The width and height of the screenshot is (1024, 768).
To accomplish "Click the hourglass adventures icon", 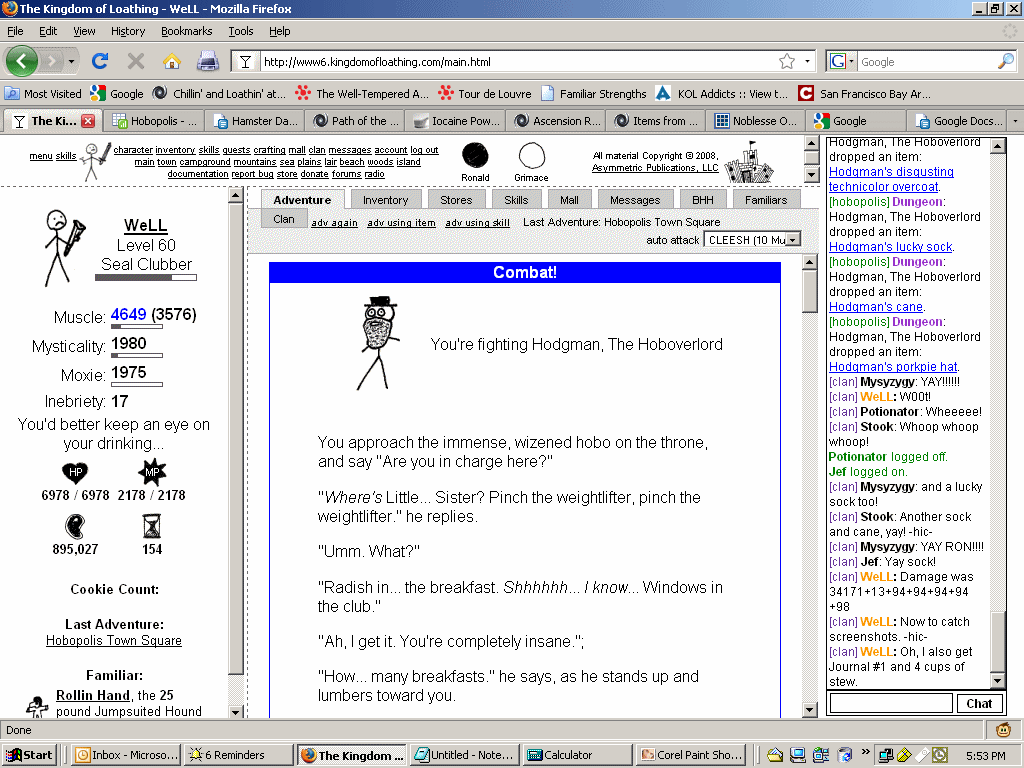I will pyautogui.click(x=152, y=526).
